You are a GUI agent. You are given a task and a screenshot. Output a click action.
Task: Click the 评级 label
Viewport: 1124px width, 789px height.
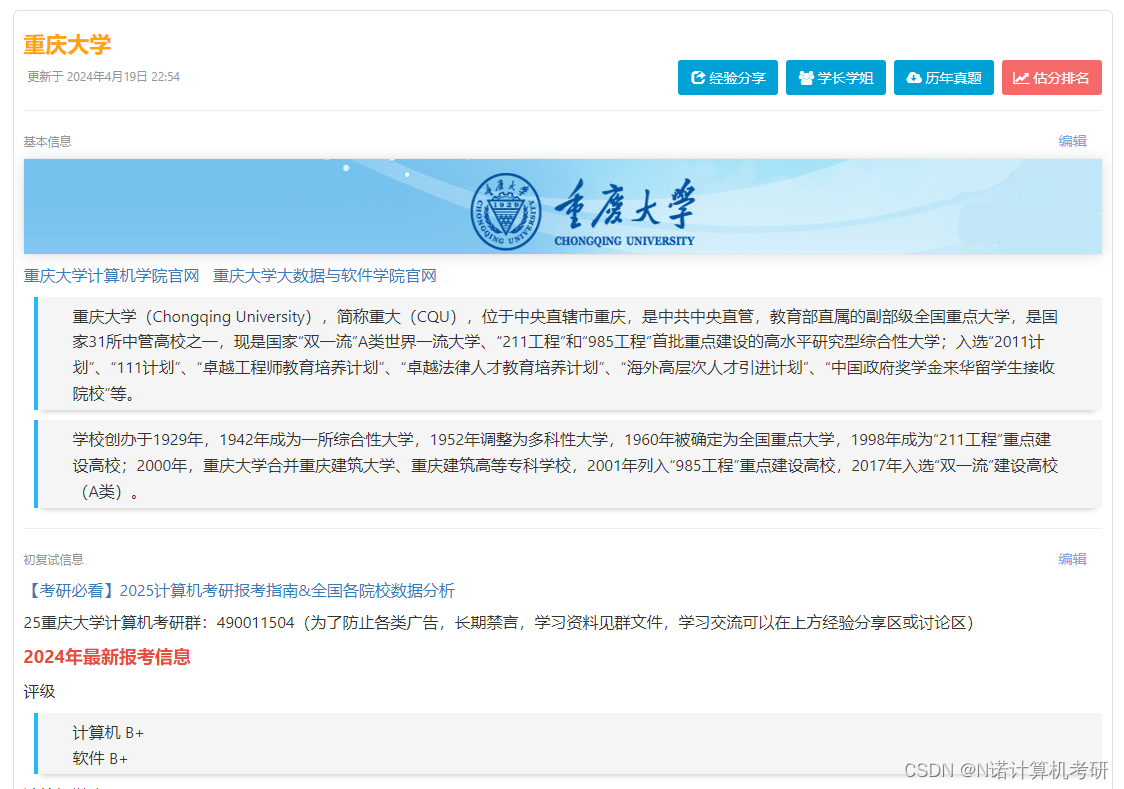39,692
